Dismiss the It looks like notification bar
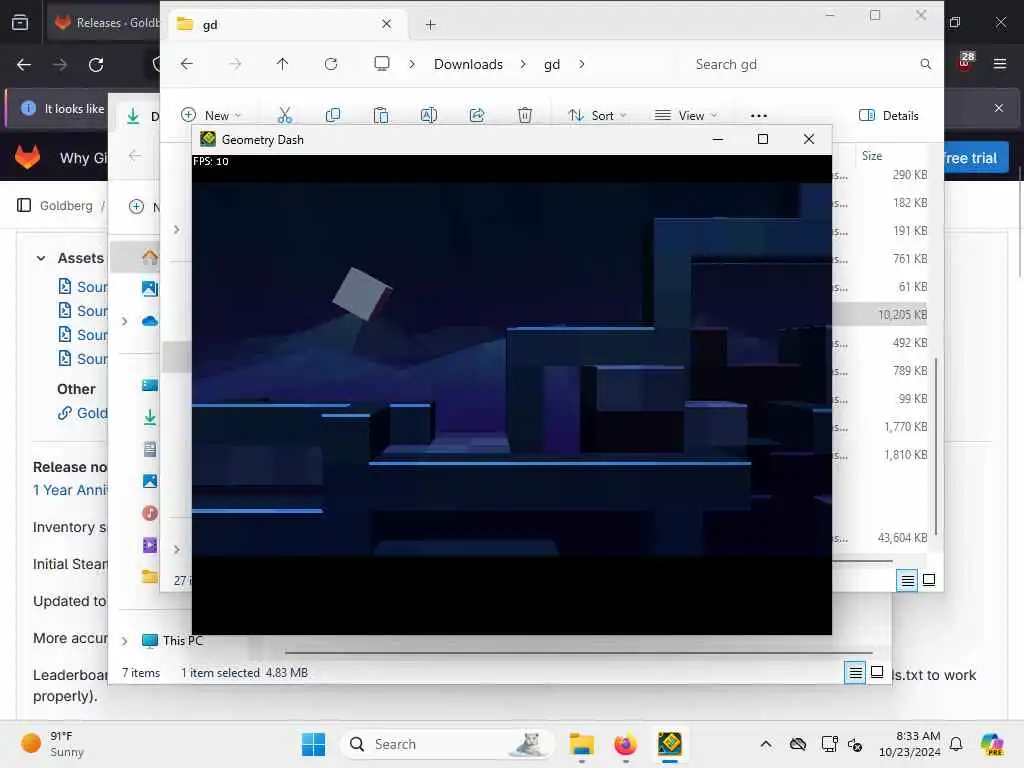Screen dimensions: 1024x768 tap(999, 108)
